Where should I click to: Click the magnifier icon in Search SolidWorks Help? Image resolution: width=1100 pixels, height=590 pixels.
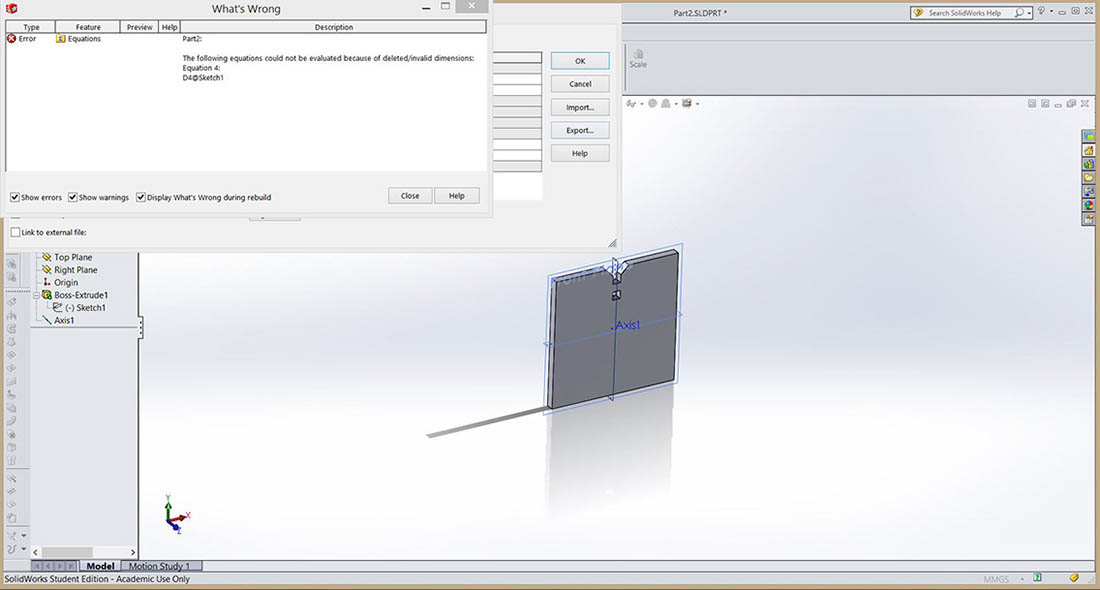[1019, 13]
